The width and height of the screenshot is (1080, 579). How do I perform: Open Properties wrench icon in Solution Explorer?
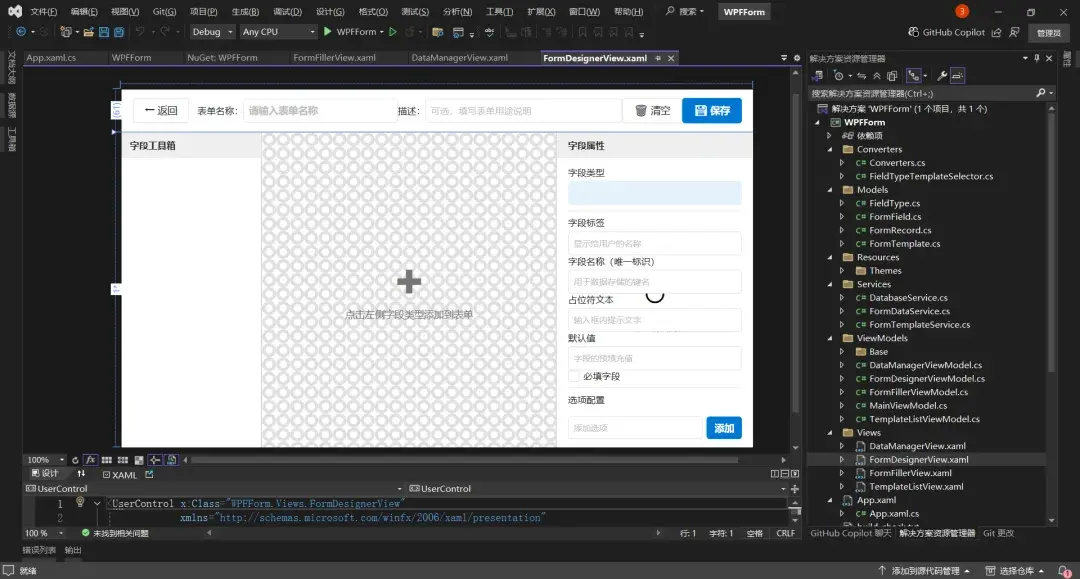(942, 76)
